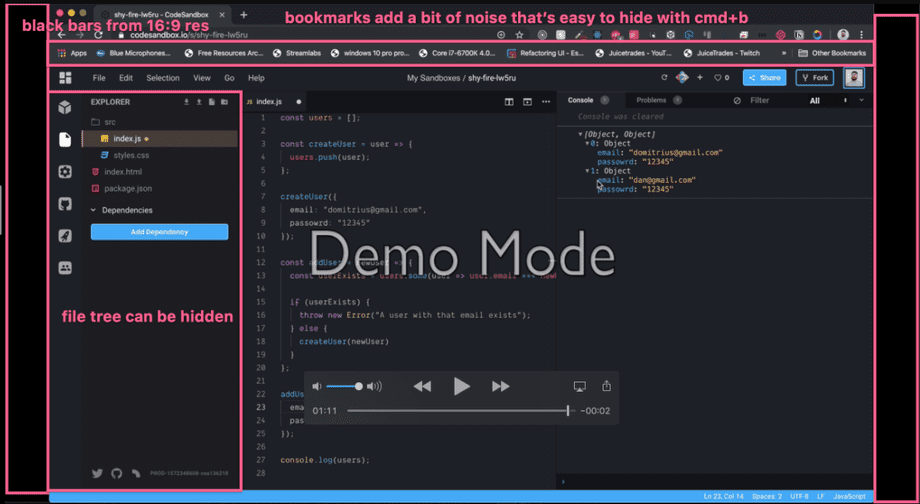Open the editor three-dots more menu
Screen dimensions: 920x504
click(546, 102)
